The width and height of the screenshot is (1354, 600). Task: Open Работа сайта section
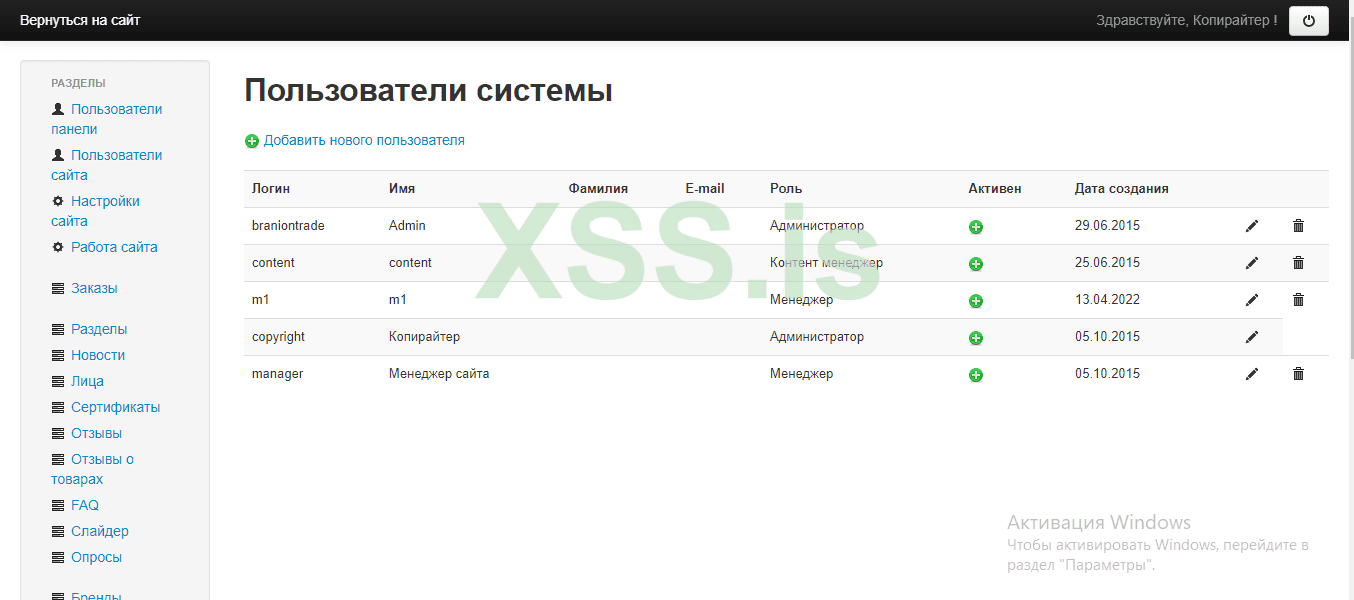coord(114,247)
